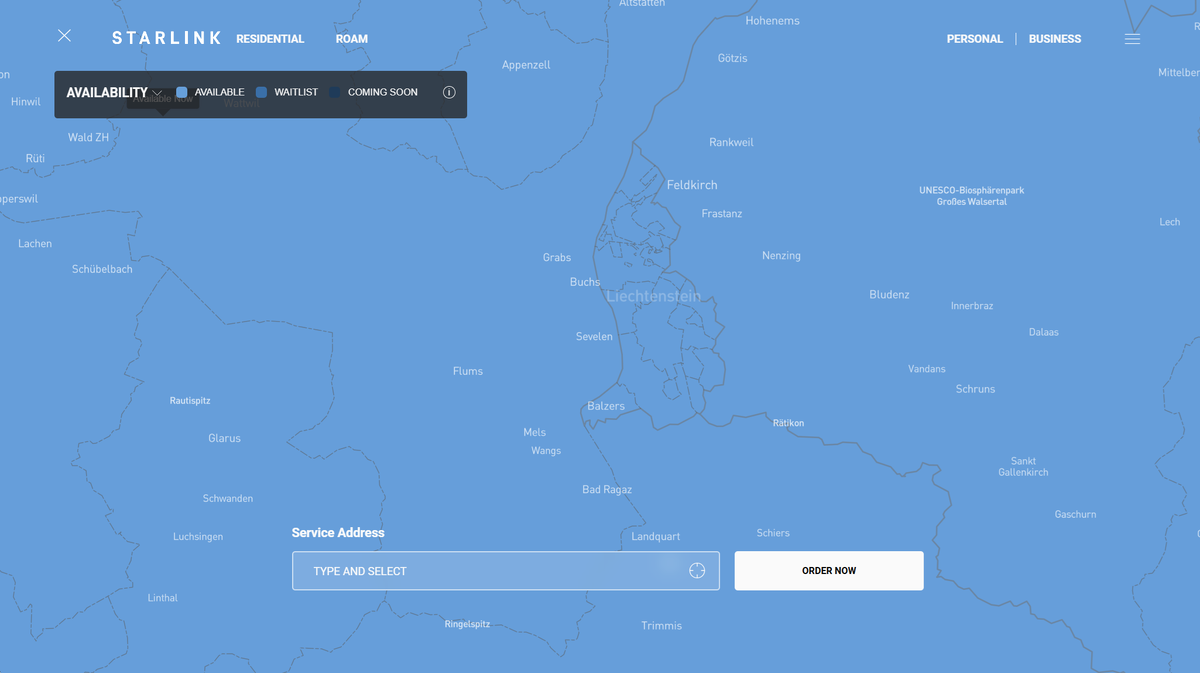Click the Bad Ragaz map label
The height and width of the screenshot is (673, 1200).
point(607,490)
